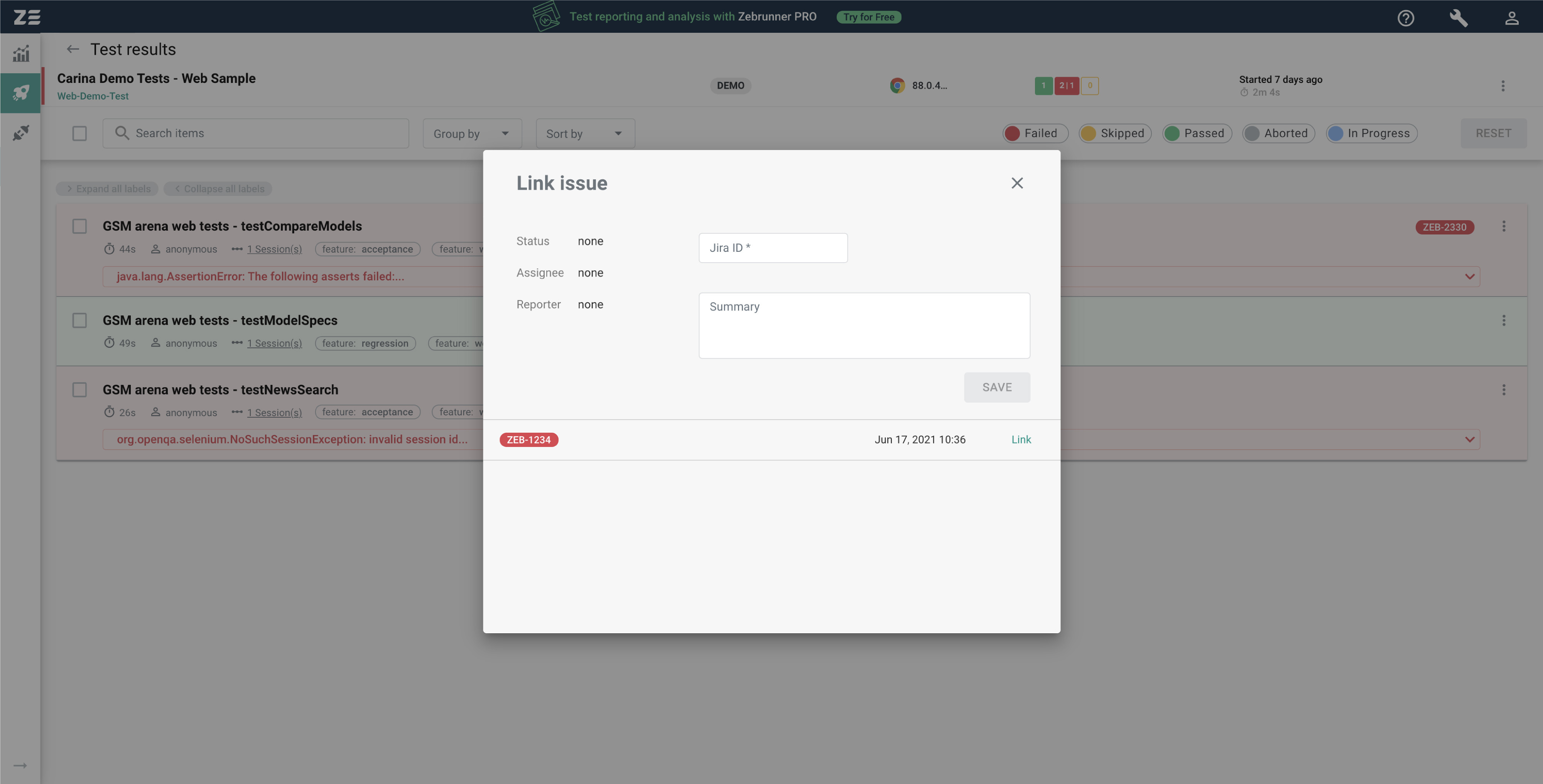The height and width of the screenshot is (784, 1543).
Task: Open test run three-dot options menu
Action: (1502, 86)
